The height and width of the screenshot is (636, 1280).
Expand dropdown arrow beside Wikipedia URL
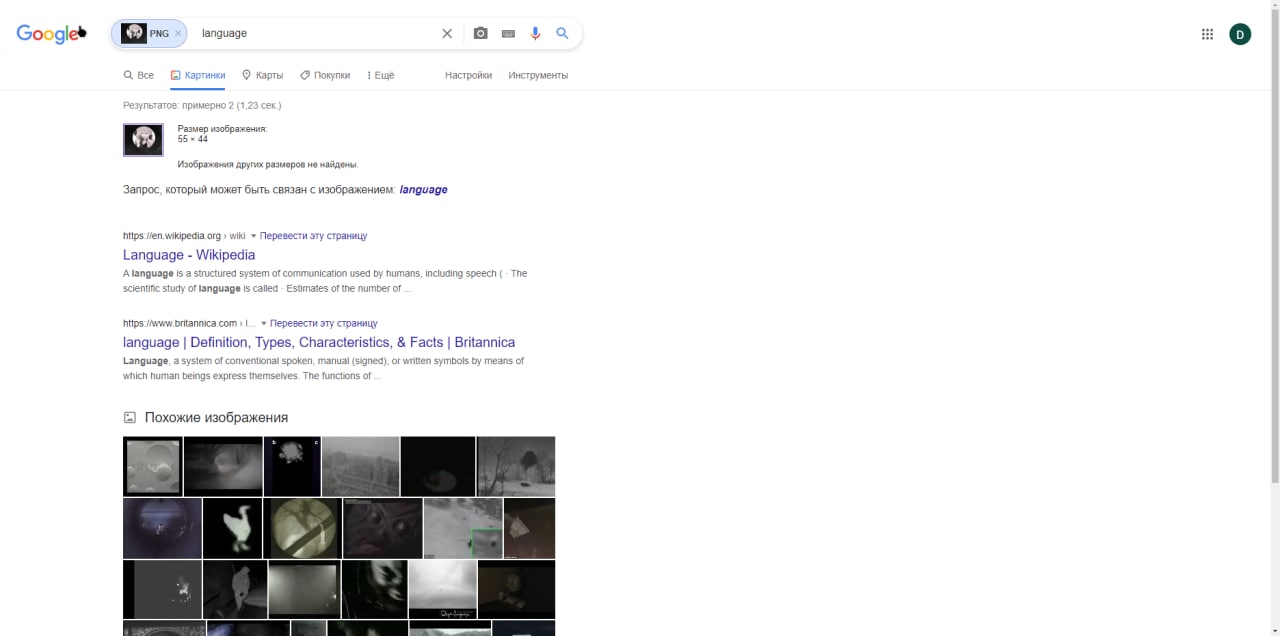pyautogui.click(x=253, y=236)
